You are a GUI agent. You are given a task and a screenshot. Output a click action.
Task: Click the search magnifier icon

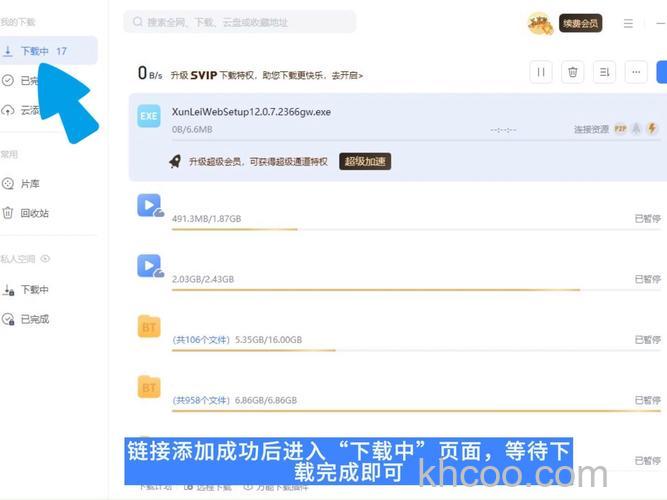[x=137, y=22]
